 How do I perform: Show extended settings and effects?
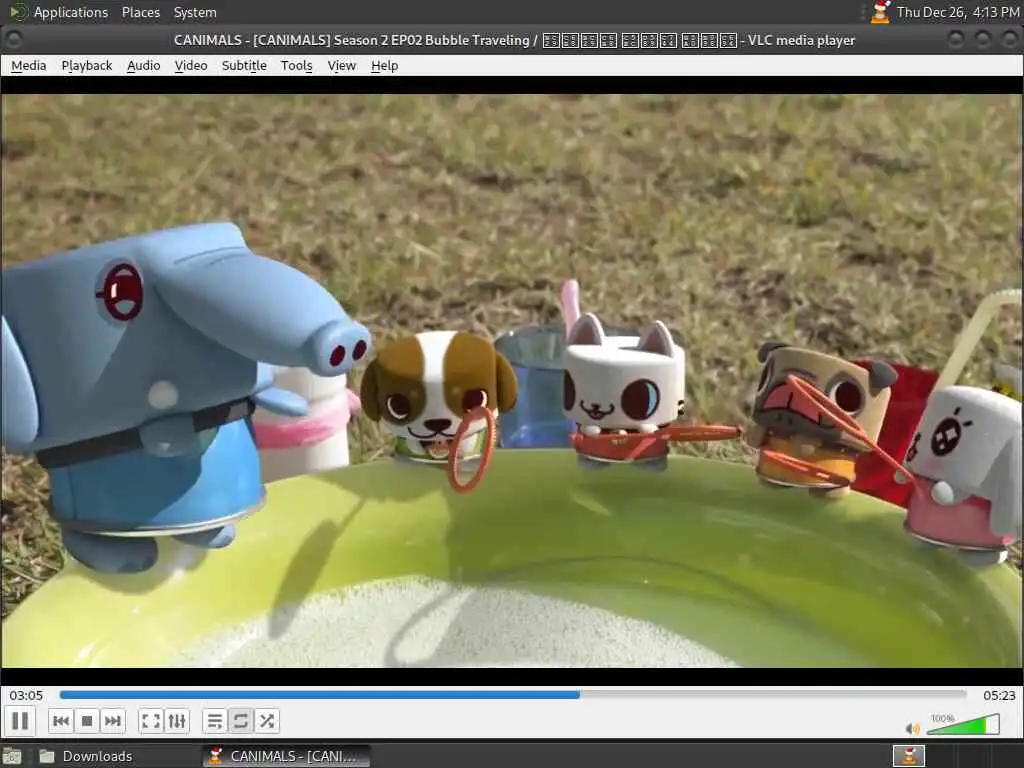[x=177, y=721]
